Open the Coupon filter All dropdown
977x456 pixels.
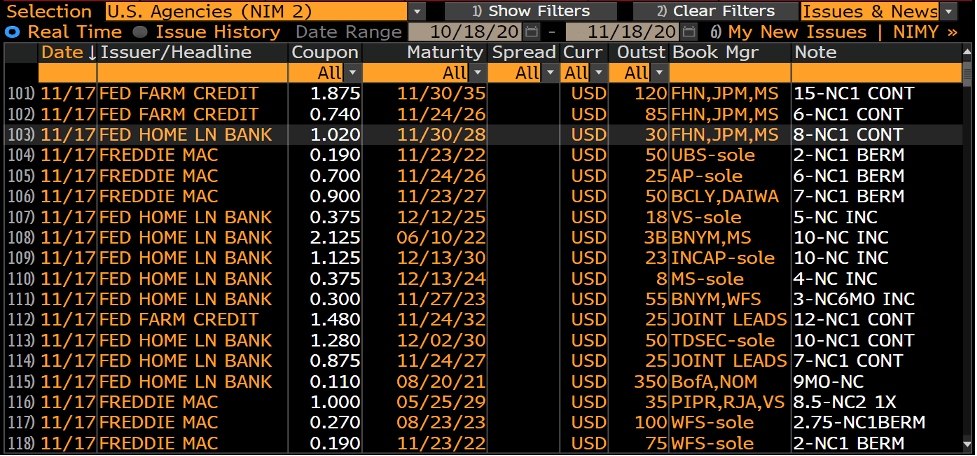click(353, 73)
